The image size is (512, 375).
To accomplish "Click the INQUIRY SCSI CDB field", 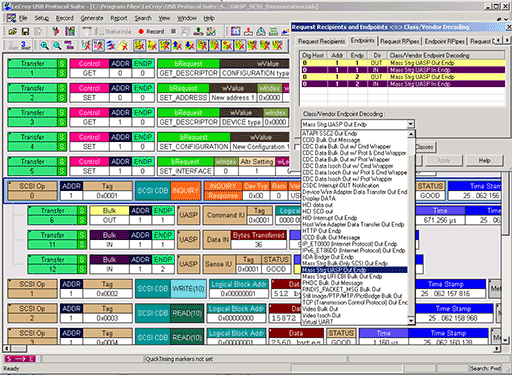I will pos(185,191).
